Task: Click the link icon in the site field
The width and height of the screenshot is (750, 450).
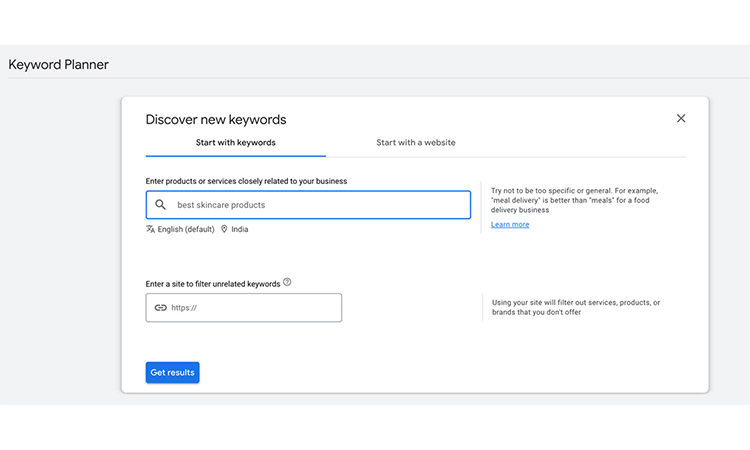Action: point(161,307)
